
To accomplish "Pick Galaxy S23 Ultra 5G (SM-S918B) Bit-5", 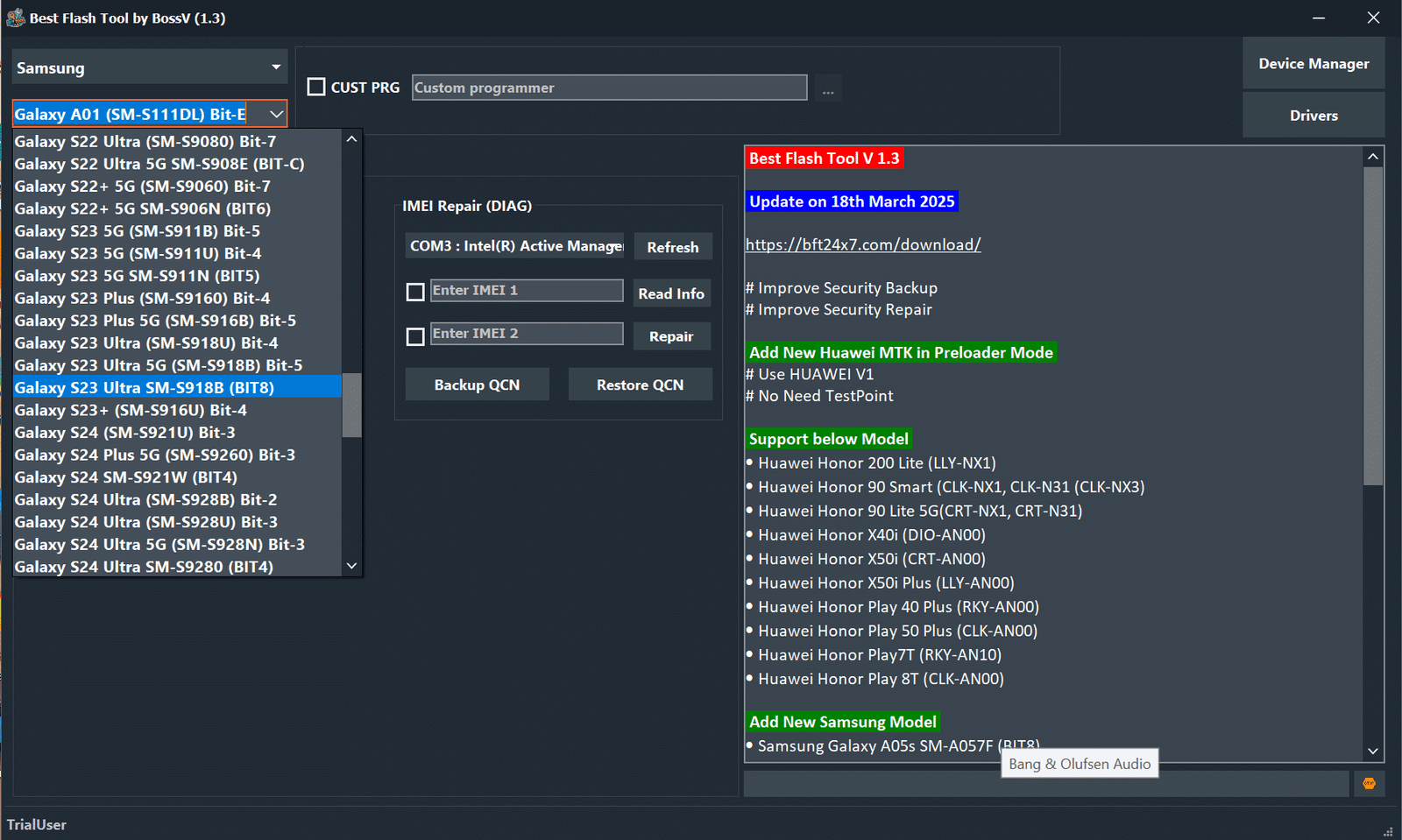I will coord(177,365).
